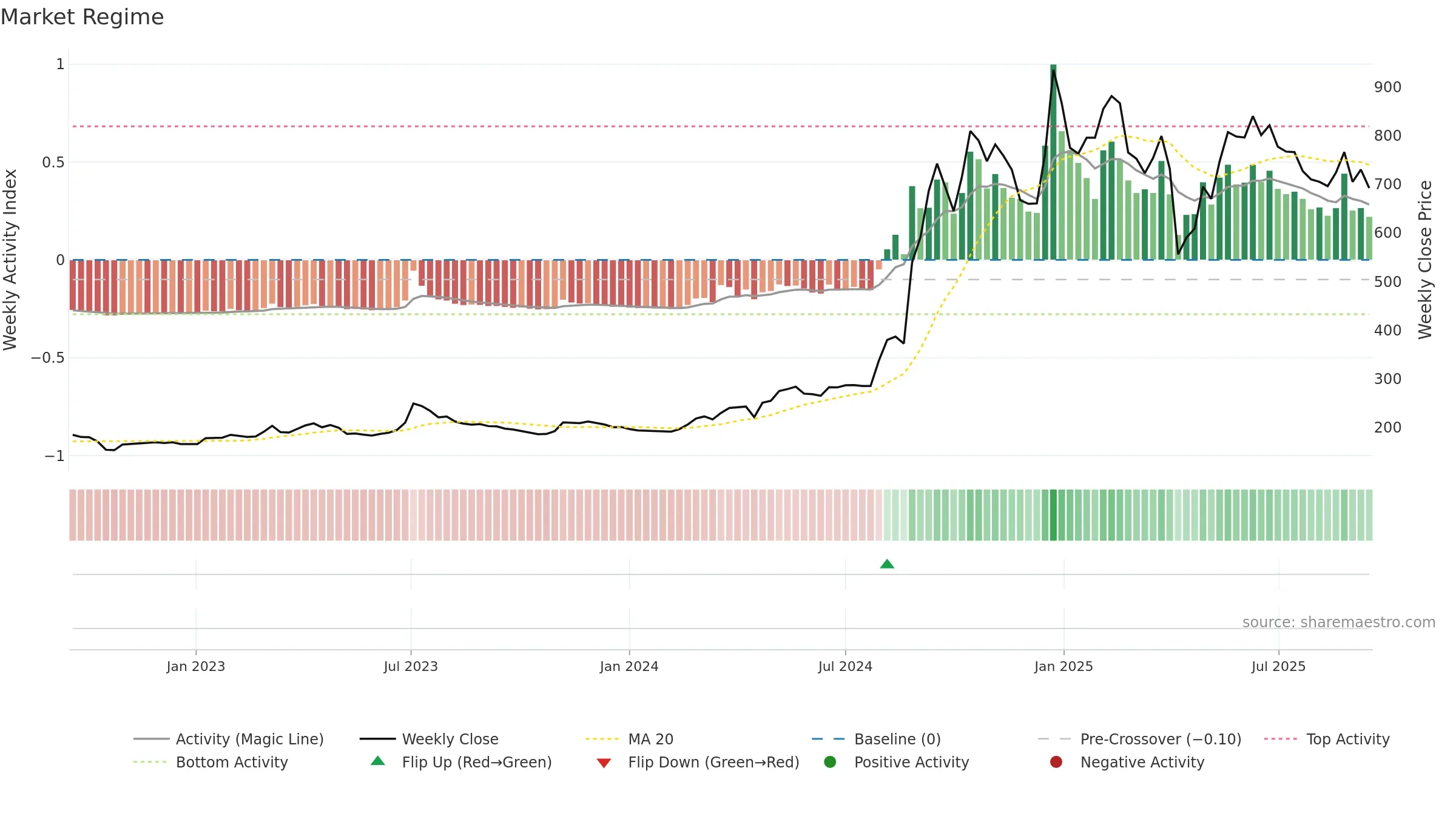Click the 400 price tick label
Screen dimensions: 1456x819
(x=1388, y=330)
